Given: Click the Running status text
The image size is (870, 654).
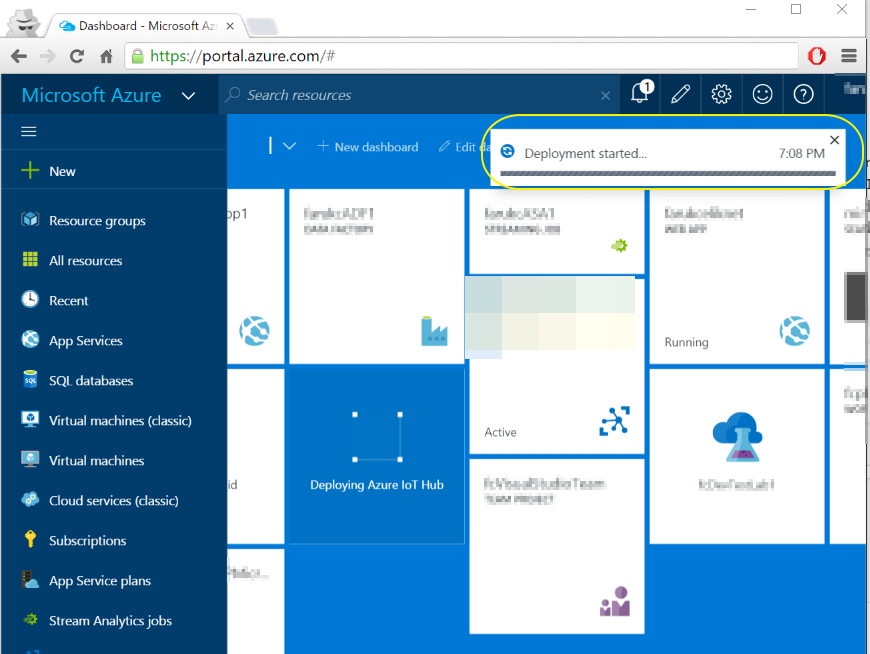Looking at the screenshot, I should 686,342.
